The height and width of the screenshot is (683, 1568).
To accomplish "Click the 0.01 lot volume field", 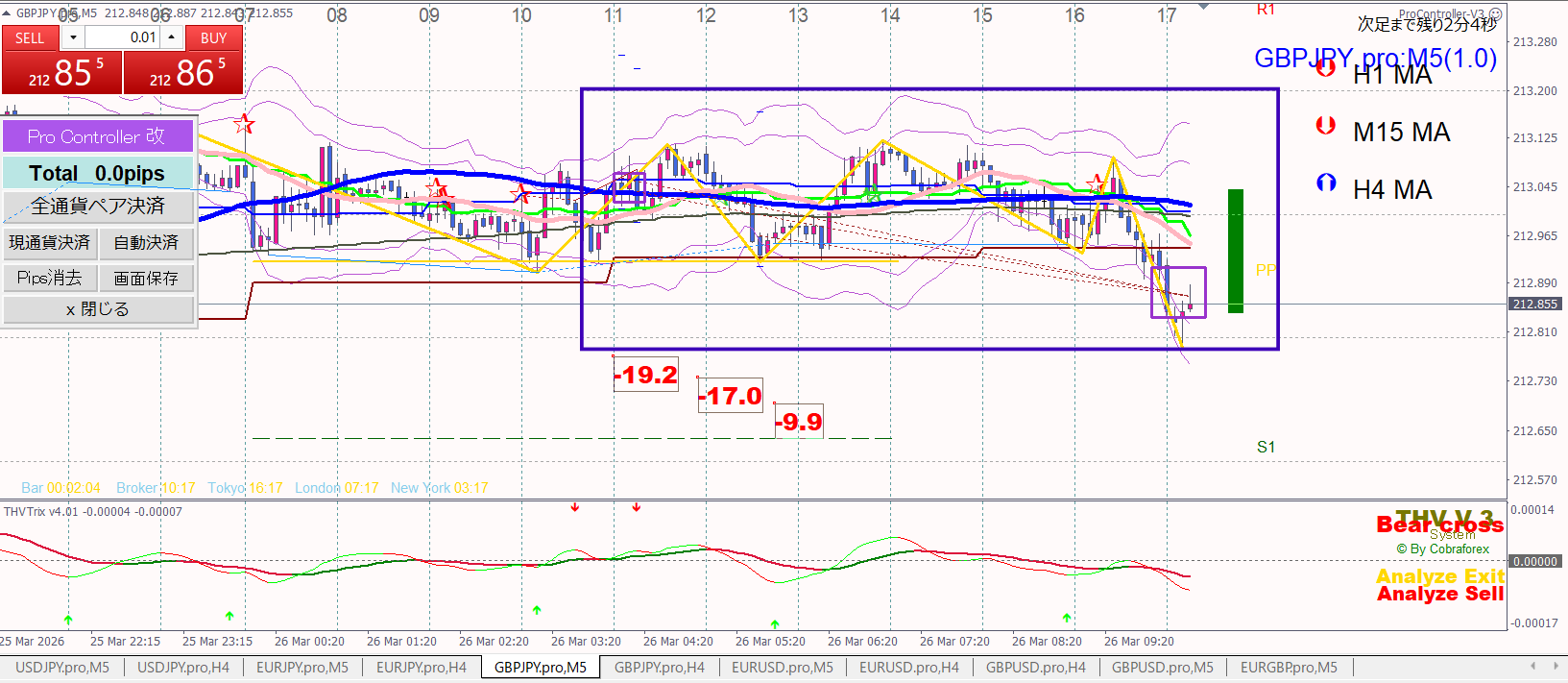I will [122, 37].
